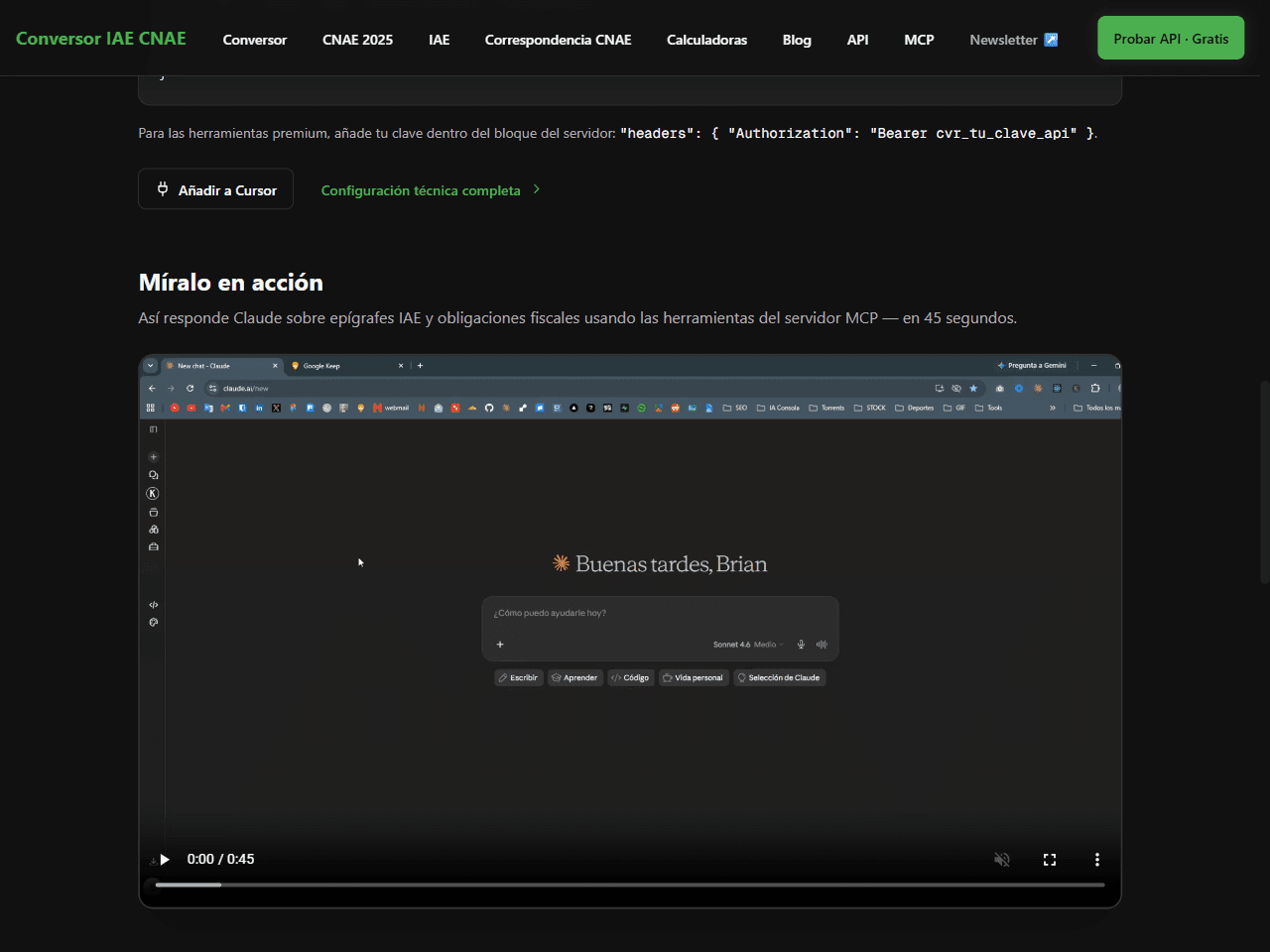Visit the Blog nav link
The width and height of the screenshot is (1270, 952).
797,40
